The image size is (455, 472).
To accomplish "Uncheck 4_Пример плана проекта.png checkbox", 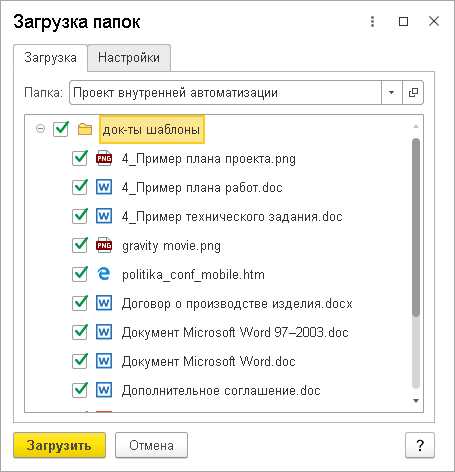I will click(x=80, y=158).
